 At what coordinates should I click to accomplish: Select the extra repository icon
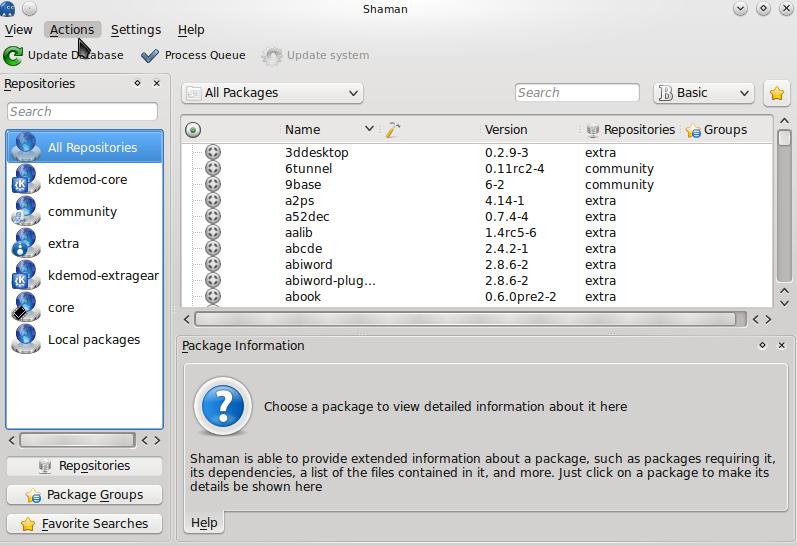[25, 244]
